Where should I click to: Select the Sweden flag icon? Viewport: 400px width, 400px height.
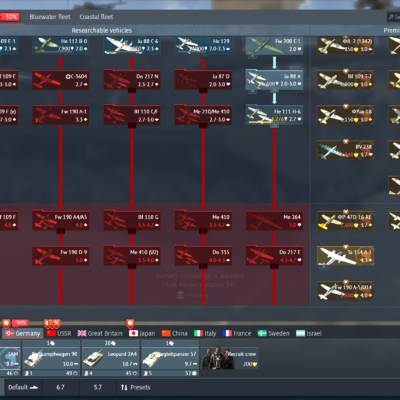[262, 333]
